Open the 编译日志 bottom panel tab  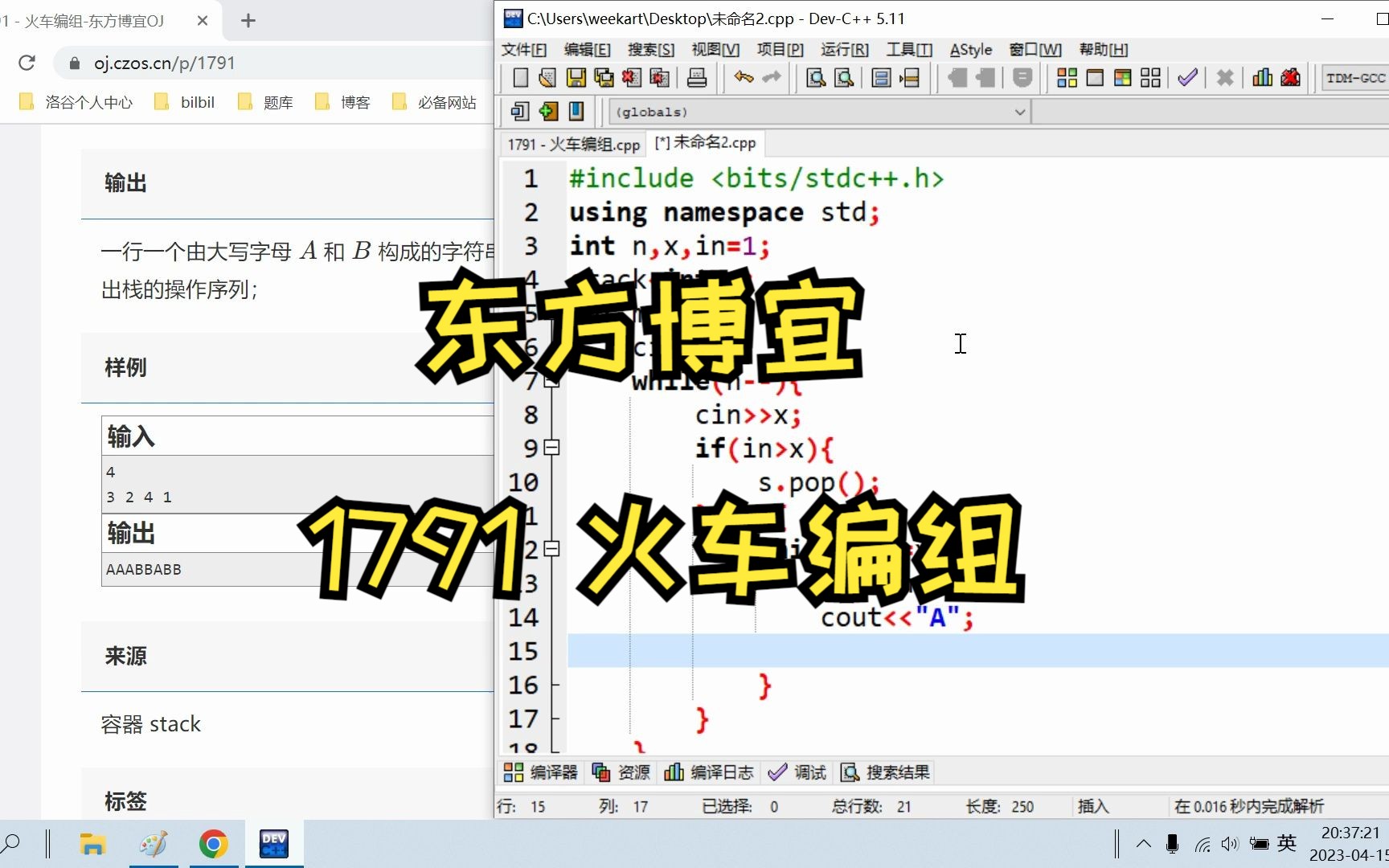[x=710, y=772]
